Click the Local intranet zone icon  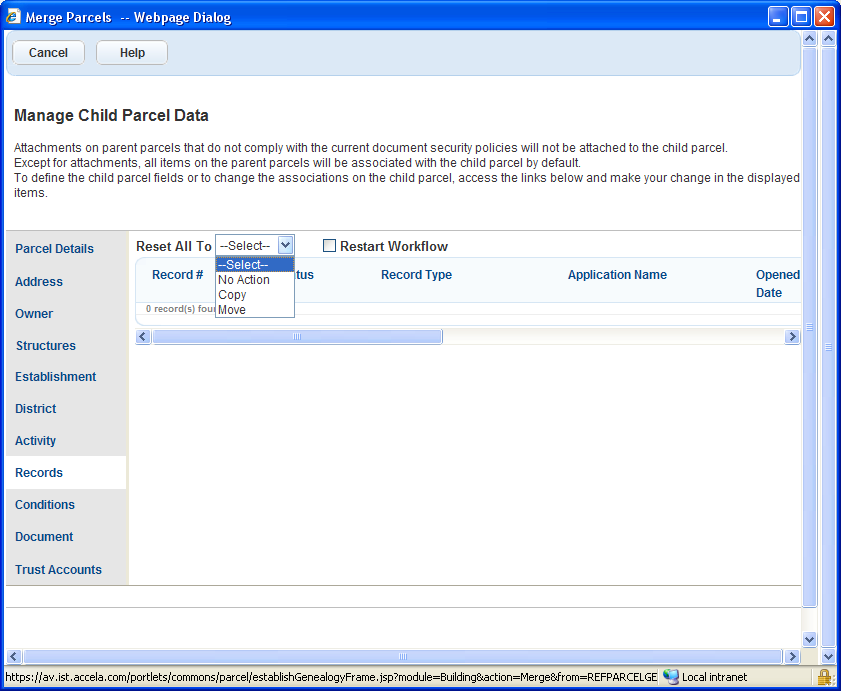pyautogui.click(x=671, y=677)
